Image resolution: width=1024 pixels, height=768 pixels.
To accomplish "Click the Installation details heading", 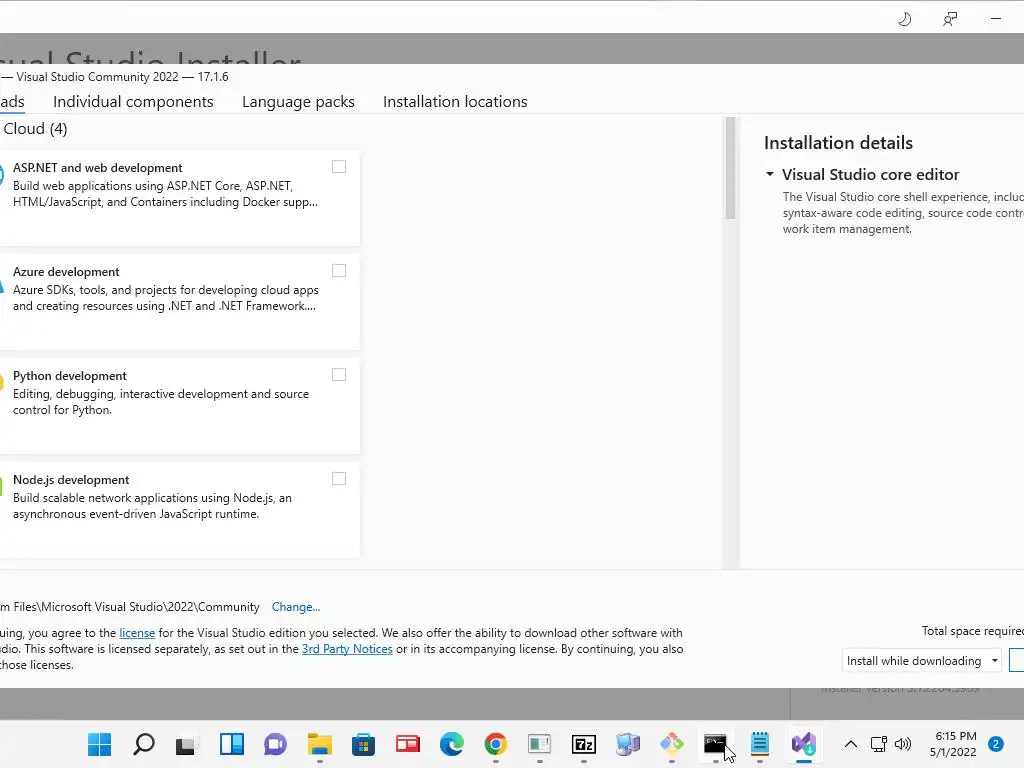I will [839, 143].
